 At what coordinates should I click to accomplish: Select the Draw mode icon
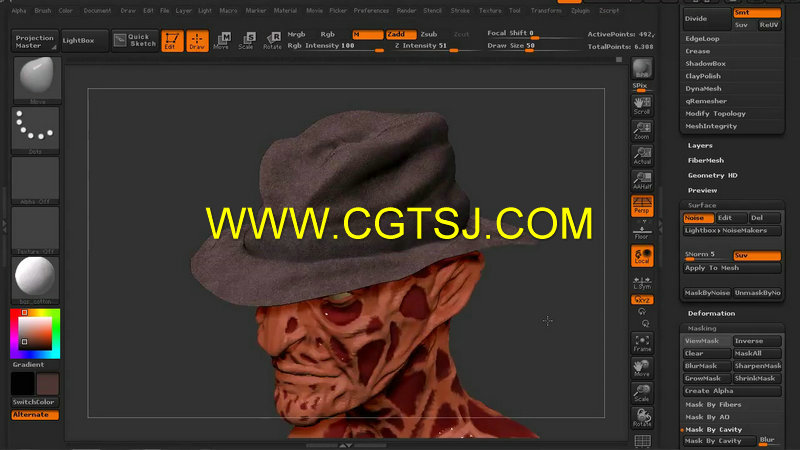click(x=197, y=41)
